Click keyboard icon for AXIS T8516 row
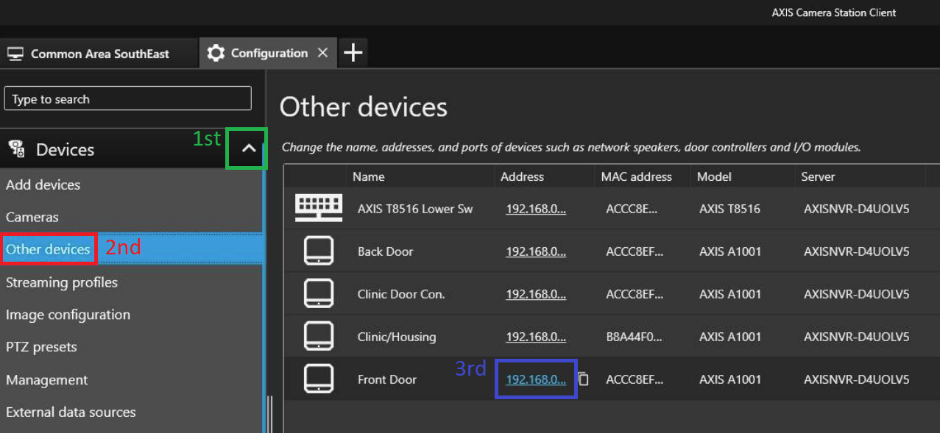Image resolution: width=940 pixels, height=433 pixels. coord(319,208)
